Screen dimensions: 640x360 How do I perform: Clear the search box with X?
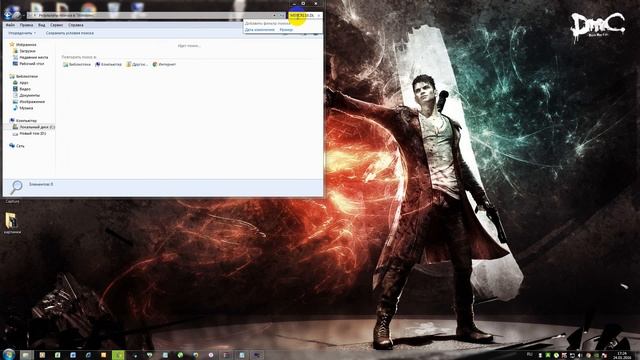coord(319,16)
